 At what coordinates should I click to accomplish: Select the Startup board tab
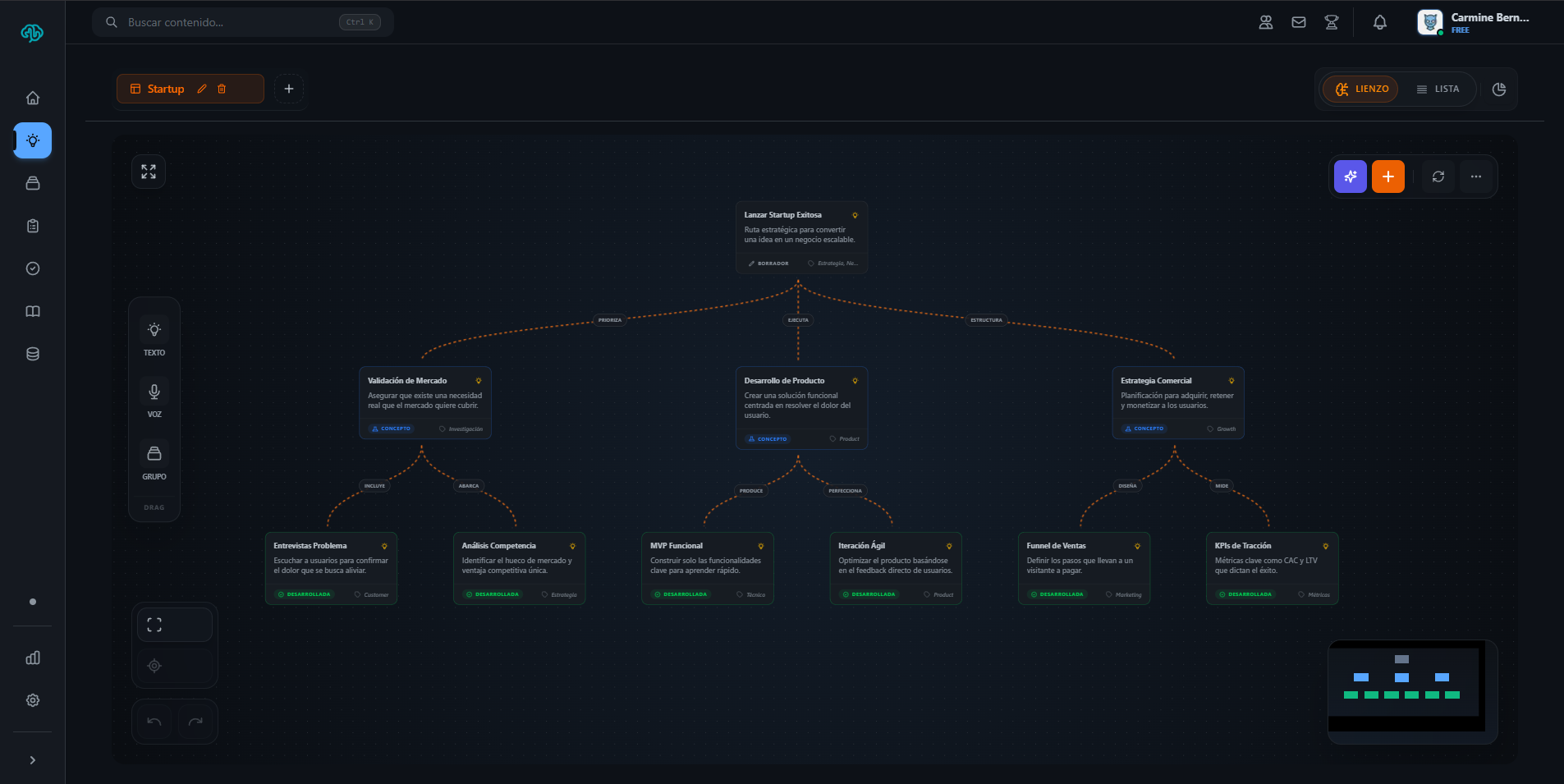click(x=165, y=89)
